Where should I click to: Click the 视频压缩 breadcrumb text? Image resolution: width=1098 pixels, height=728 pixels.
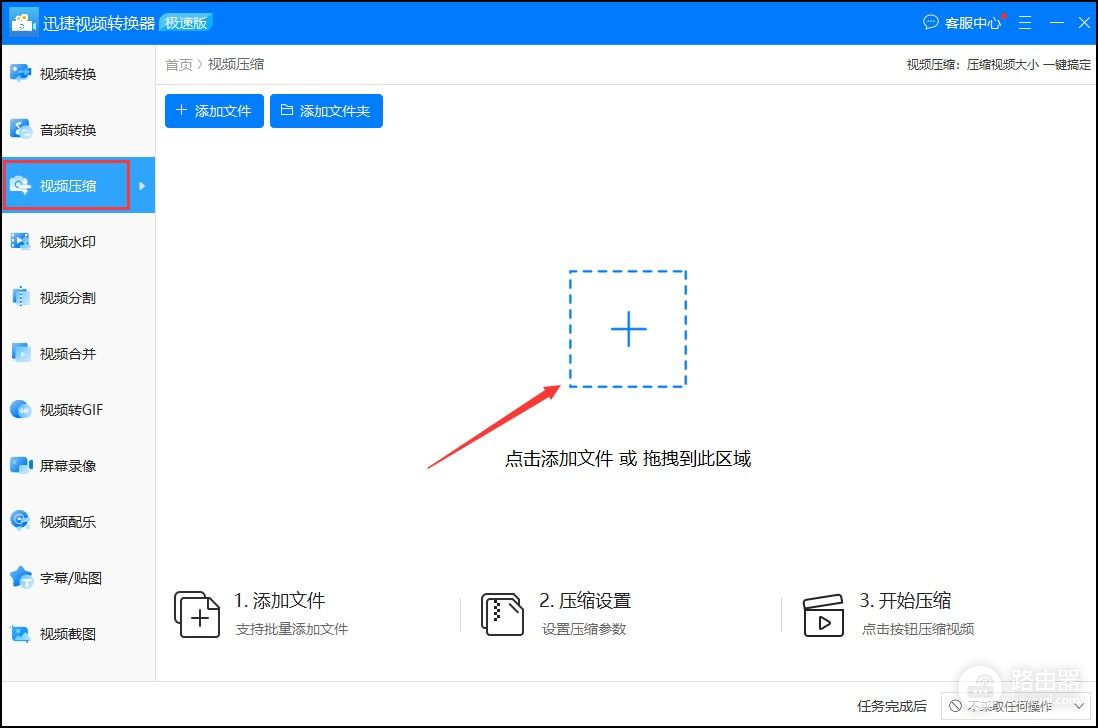236,64
